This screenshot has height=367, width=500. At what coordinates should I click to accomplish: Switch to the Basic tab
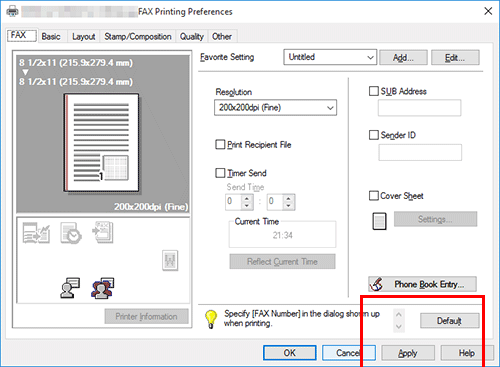tap(51, 37)
